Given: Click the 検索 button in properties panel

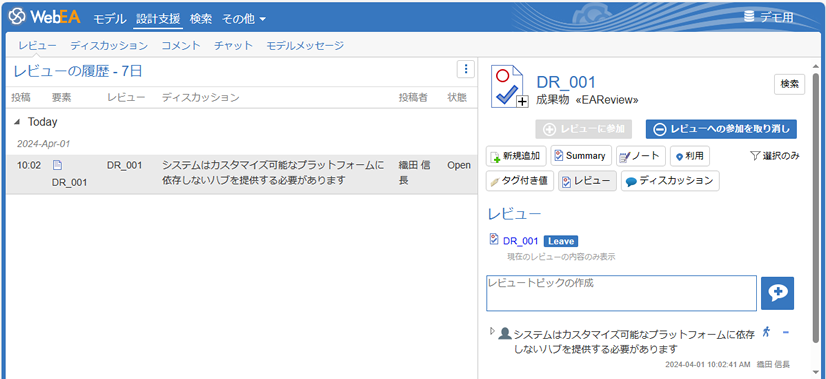Looking at the screenshot, I should [x=789, y=84].
